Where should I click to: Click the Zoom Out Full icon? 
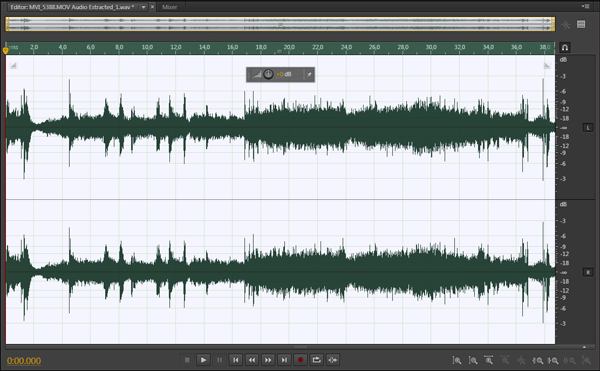(x=521, y=360)
